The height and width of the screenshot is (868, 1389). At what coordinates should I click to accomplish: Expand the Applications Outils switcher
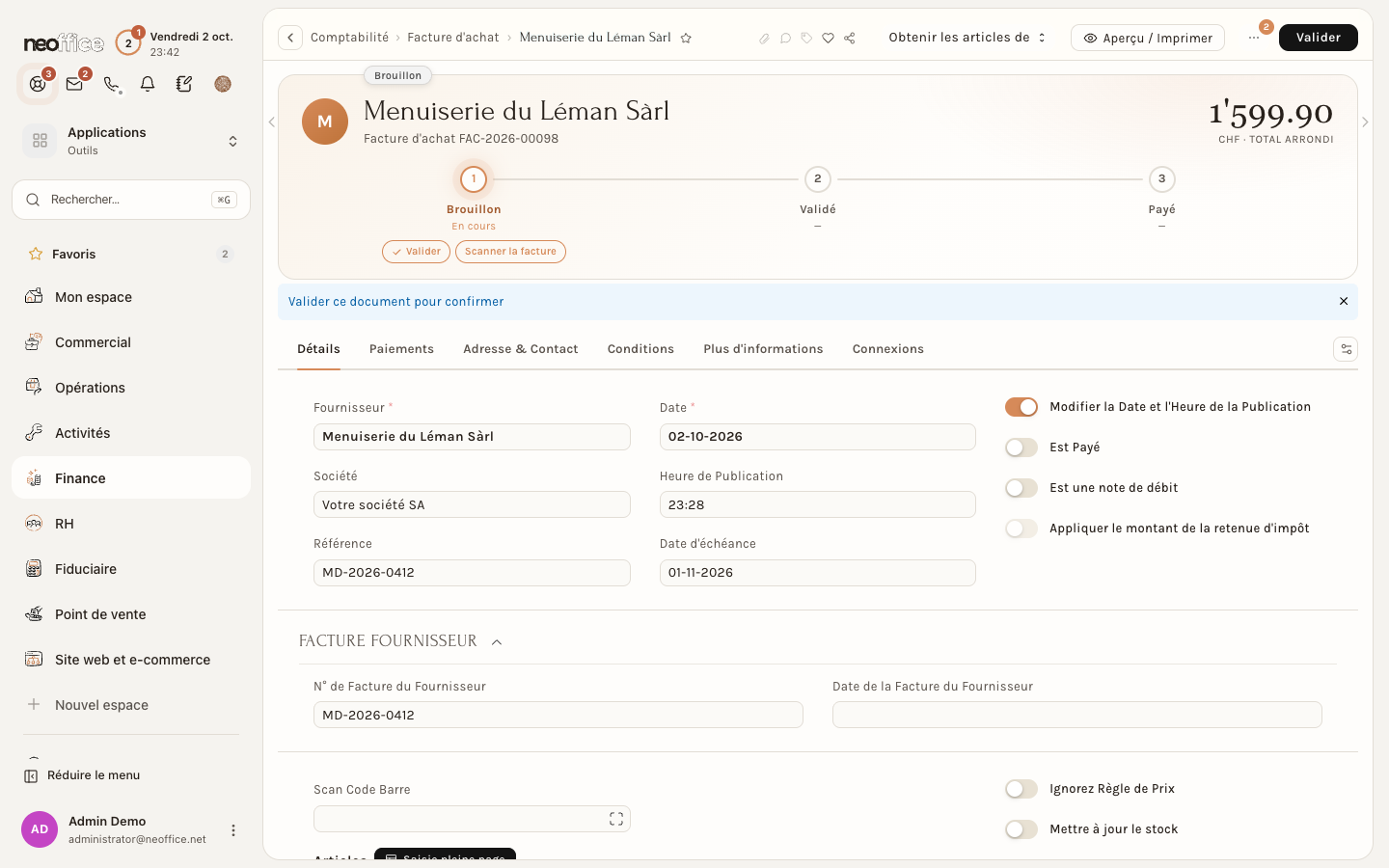131,141
